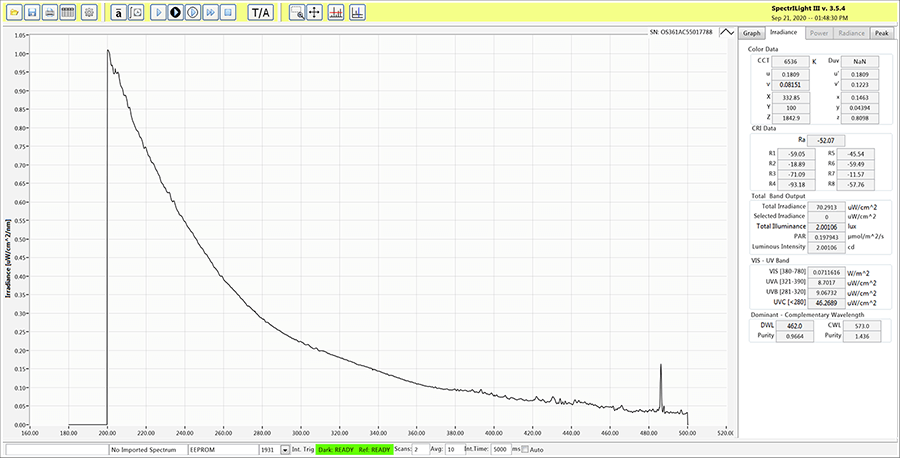The height and width of the screenshot is (458, 900).
Task: Click the Ra value -52.07
Action: [x=826, y=141]
